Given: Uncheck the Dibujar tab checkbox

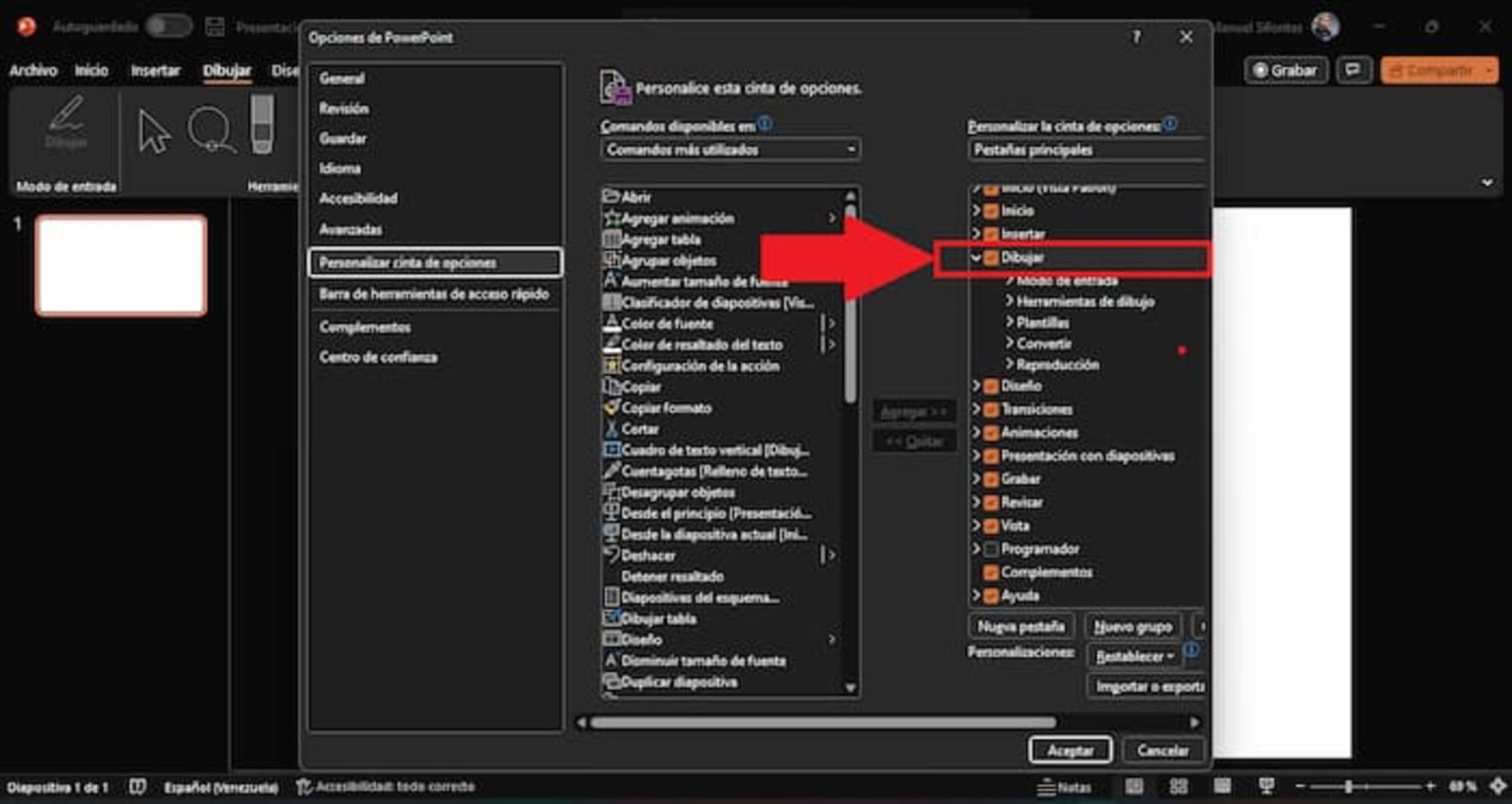Looking at the screenshot, I should coord(990,258).
